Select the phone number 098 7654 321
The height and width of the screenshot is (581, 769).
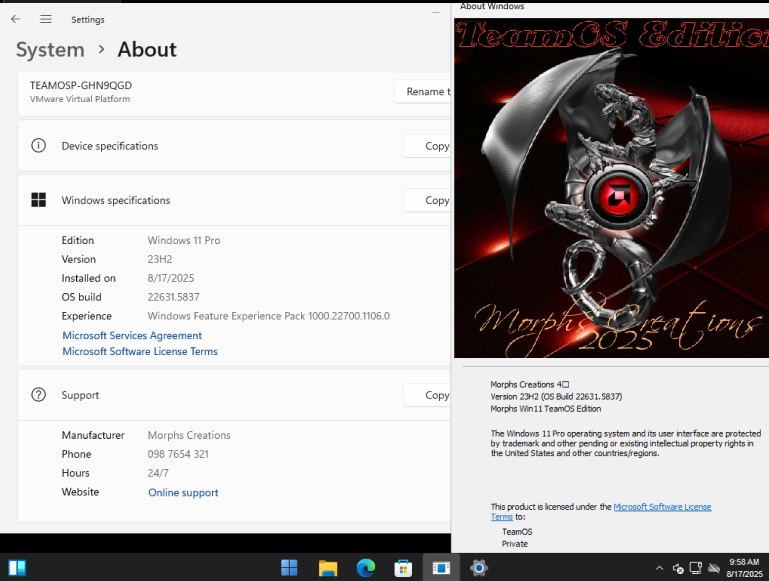click(x=178, y=455)
